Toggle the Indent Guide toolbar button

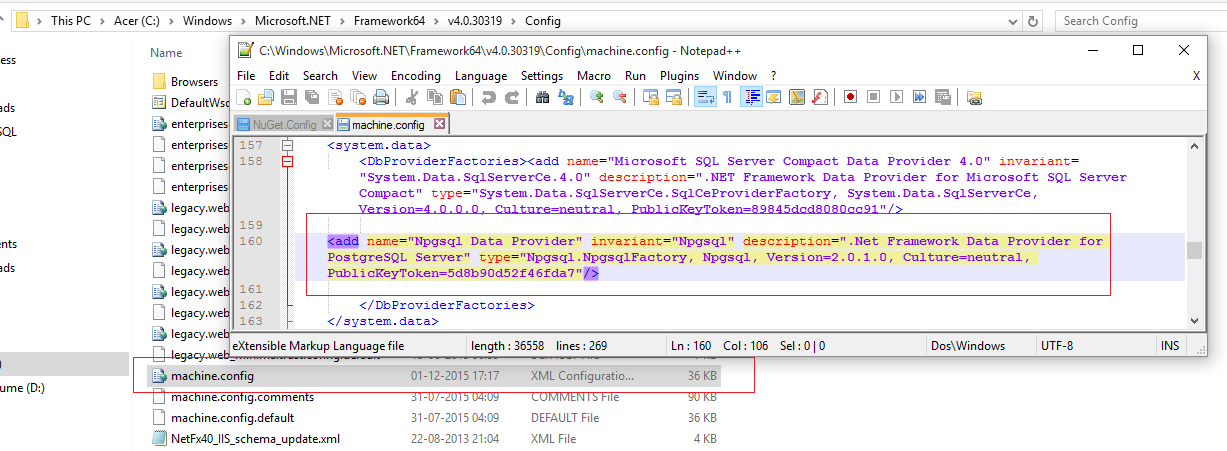(x=750, y=97)
